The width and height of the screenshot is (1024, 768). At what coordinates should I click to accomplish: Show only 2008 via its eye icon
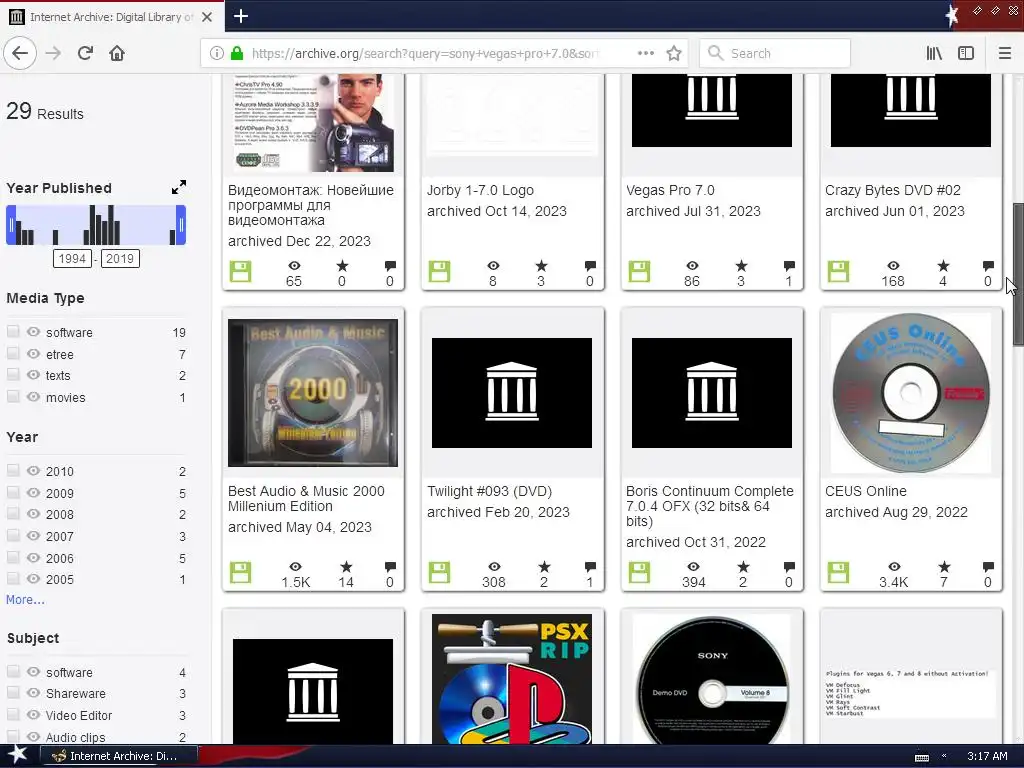tap(33, 514)
